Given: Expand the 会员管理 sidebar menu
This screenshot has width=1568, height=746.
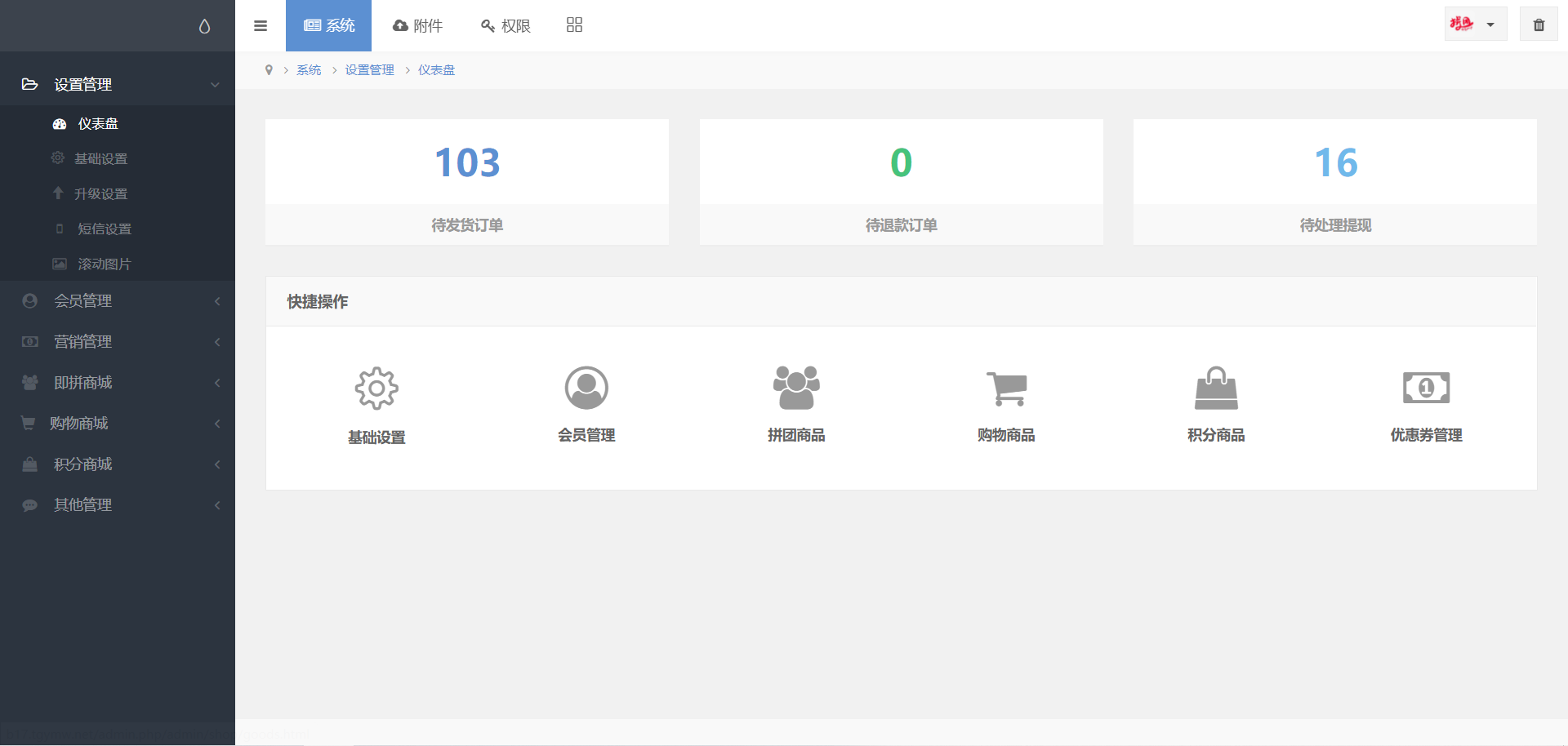Looking at the screenshot, I should pos(118,301).
